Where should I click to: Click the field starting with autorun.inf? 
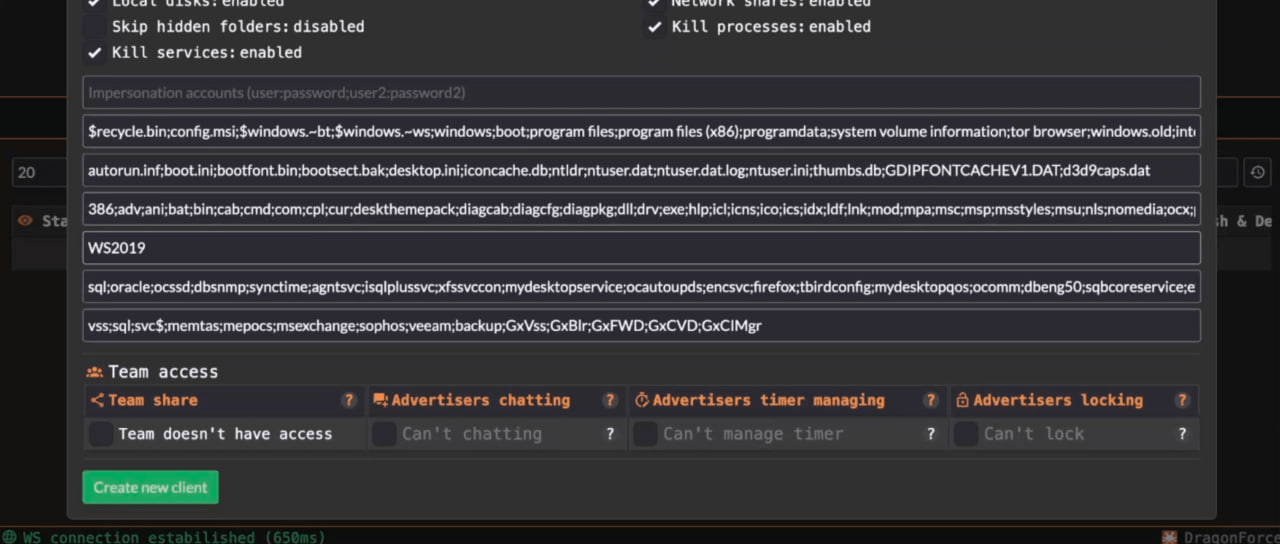coord(641,170)
